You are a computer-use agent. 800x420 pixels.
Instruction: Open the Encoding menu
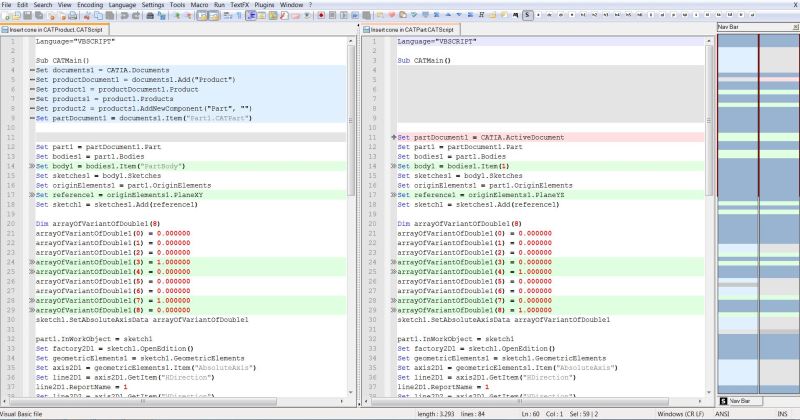tap(90, 5)
